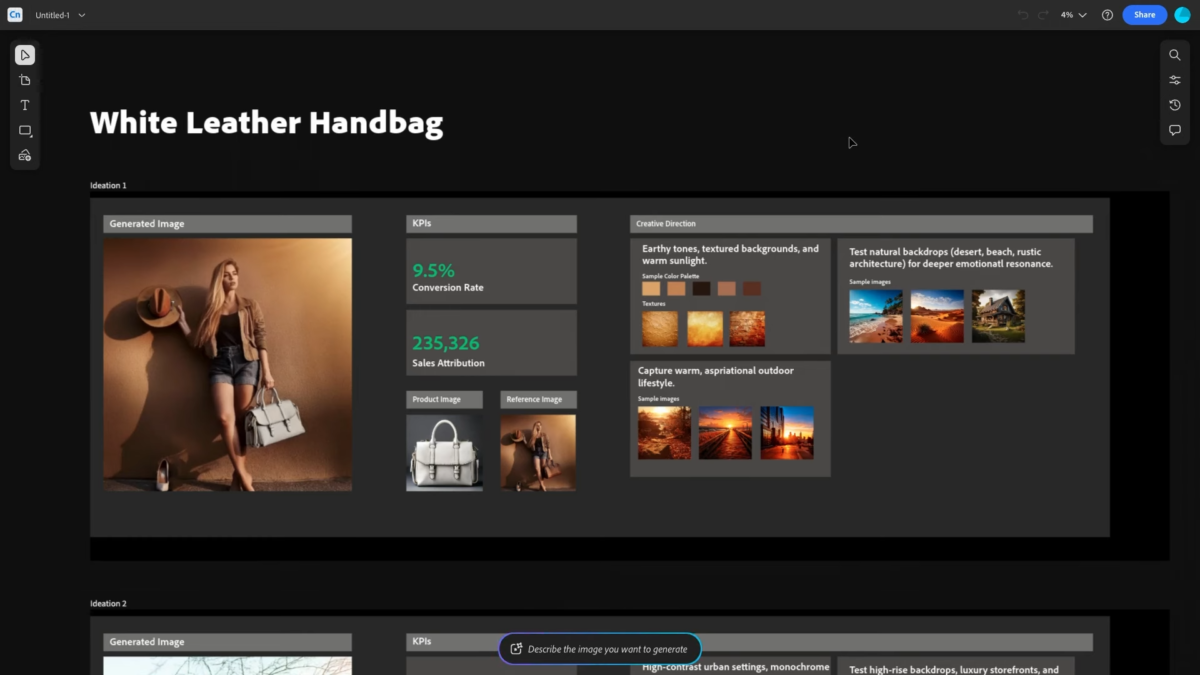Click the Cn app home logo
This screenshot has height=675, width=1200.
(x=15, y=15)
